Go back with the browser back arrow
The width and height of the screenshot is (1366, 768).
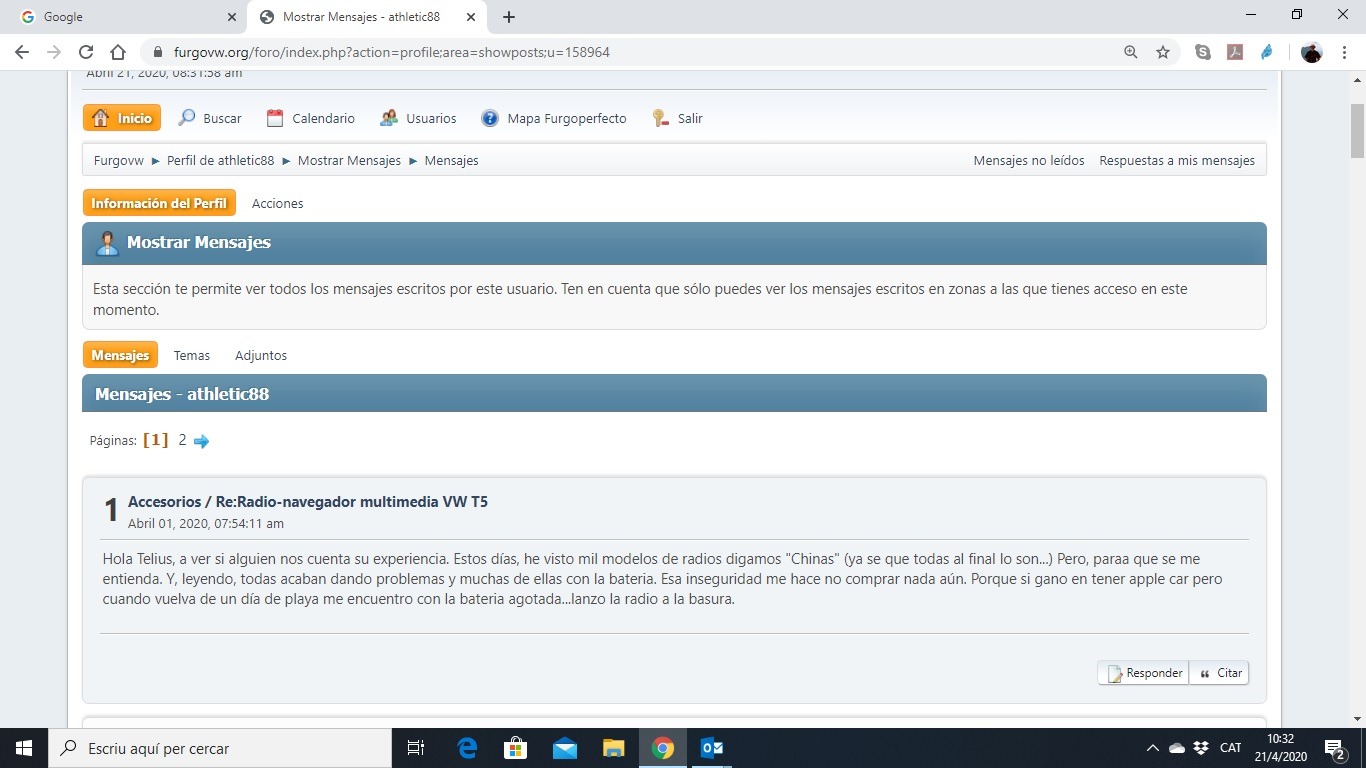tap(22, 52)
